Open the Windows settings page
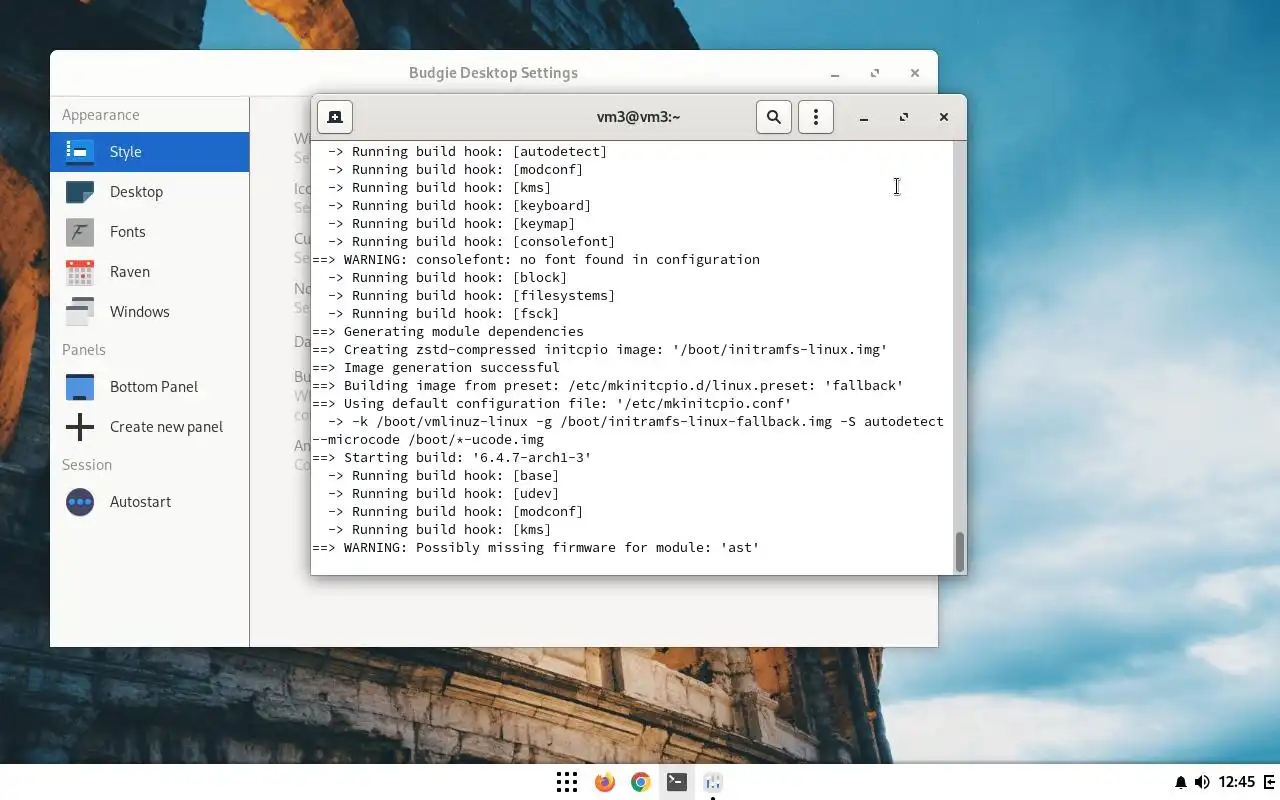The height and width of the screenshot is (800, 1280). [x=150, y=312]
